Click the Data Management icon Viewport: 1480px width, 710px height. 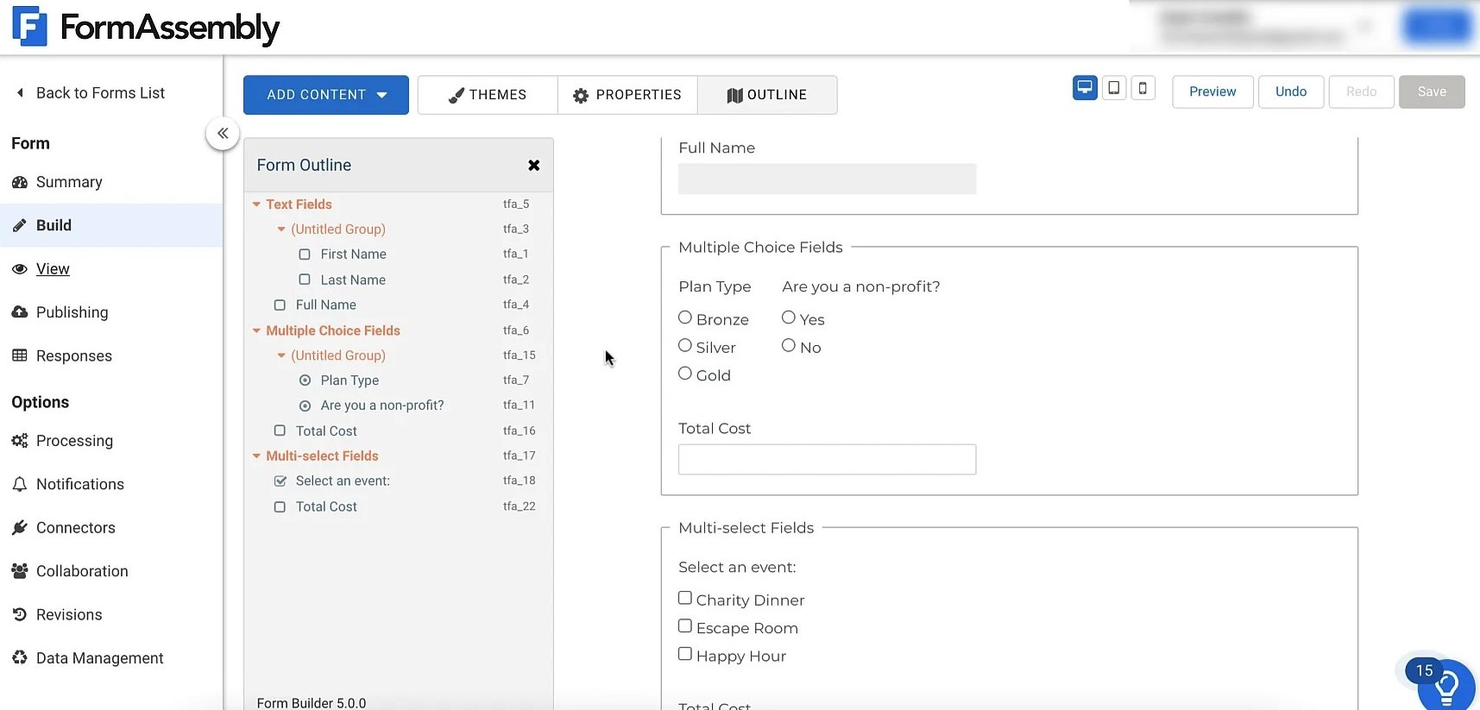coord(21,657)
